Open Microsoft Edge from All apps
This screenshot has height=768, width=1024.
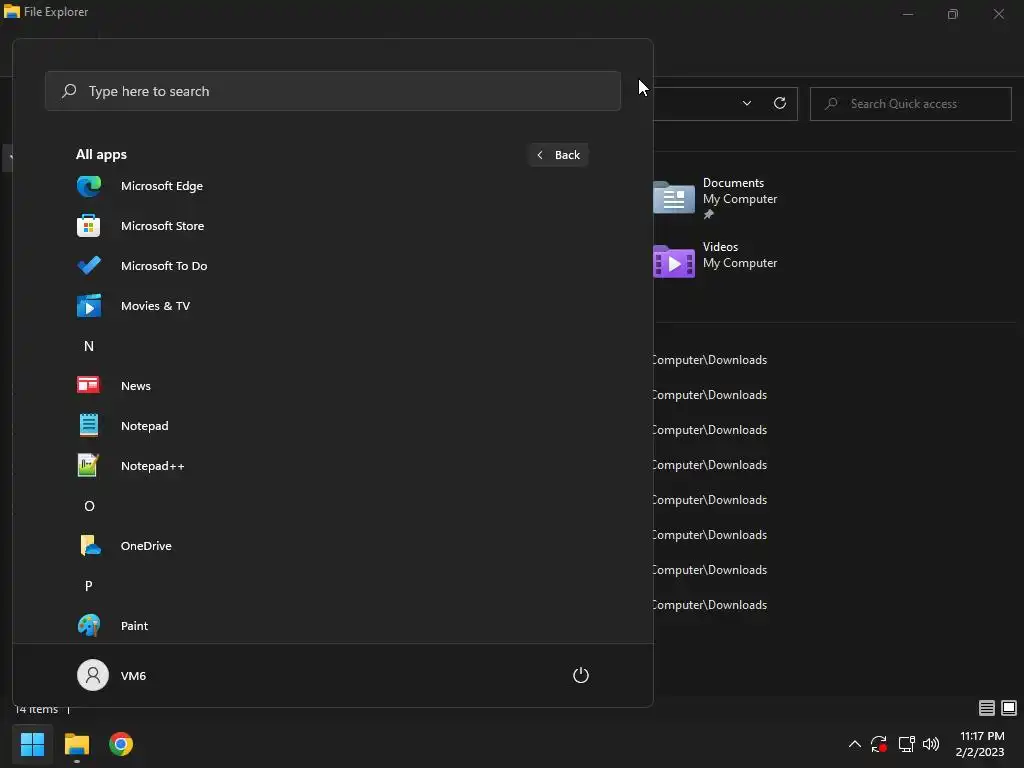click(x=89, y=186)
